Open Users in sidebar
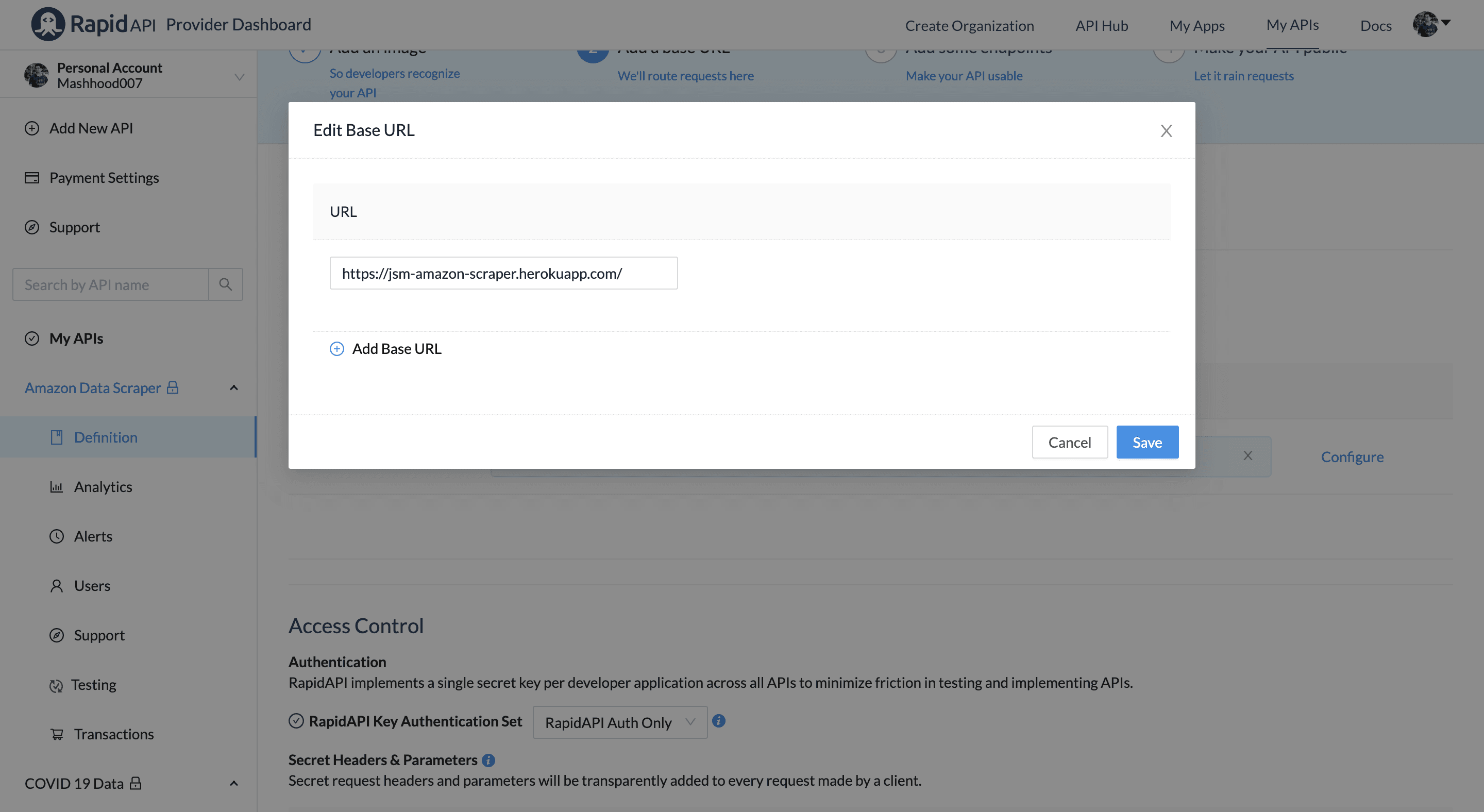This screenshot has width=1484, height=812. pyautogui.click(x=92, y=586)
